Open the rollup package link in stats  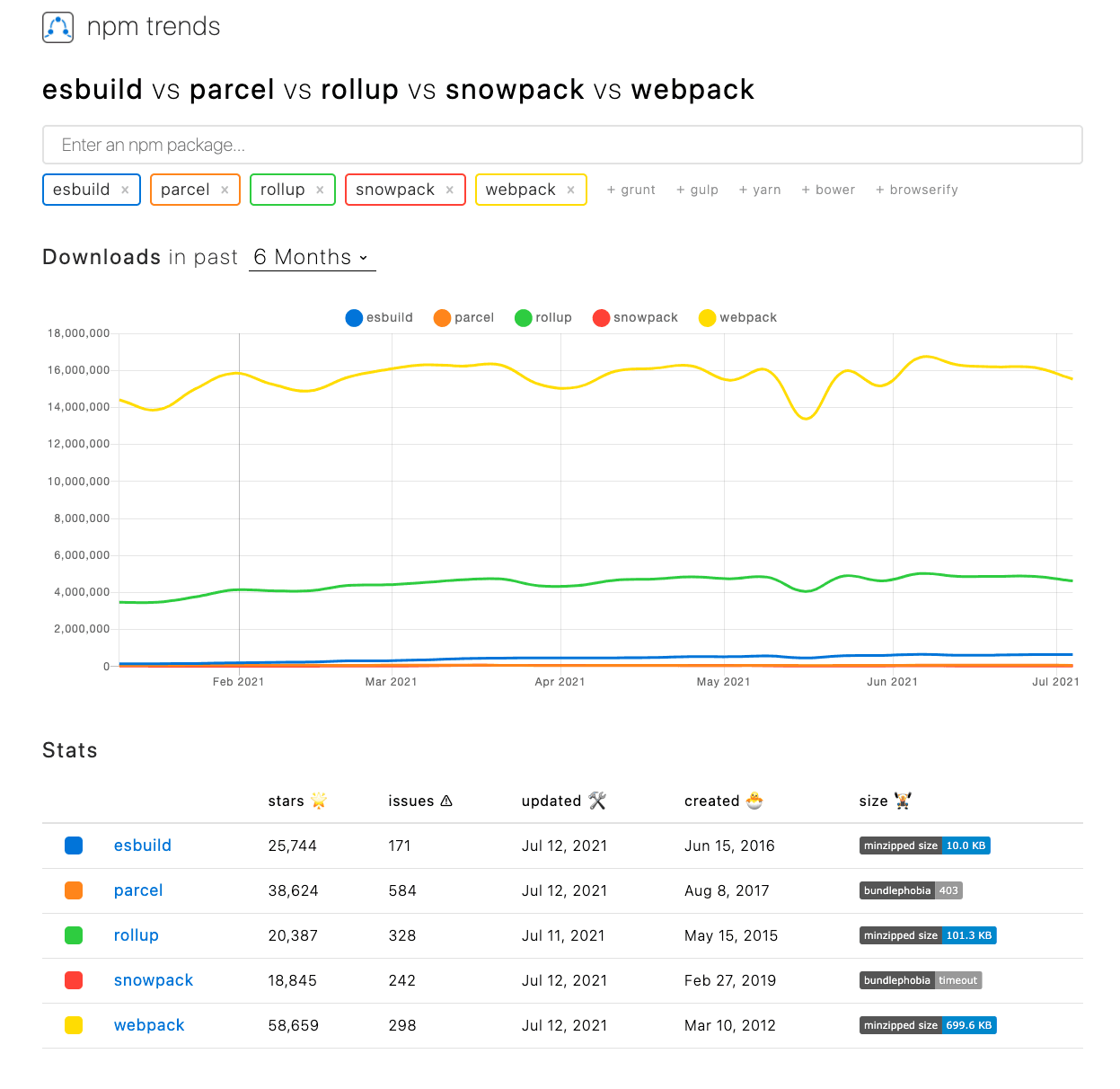point(136,935)
